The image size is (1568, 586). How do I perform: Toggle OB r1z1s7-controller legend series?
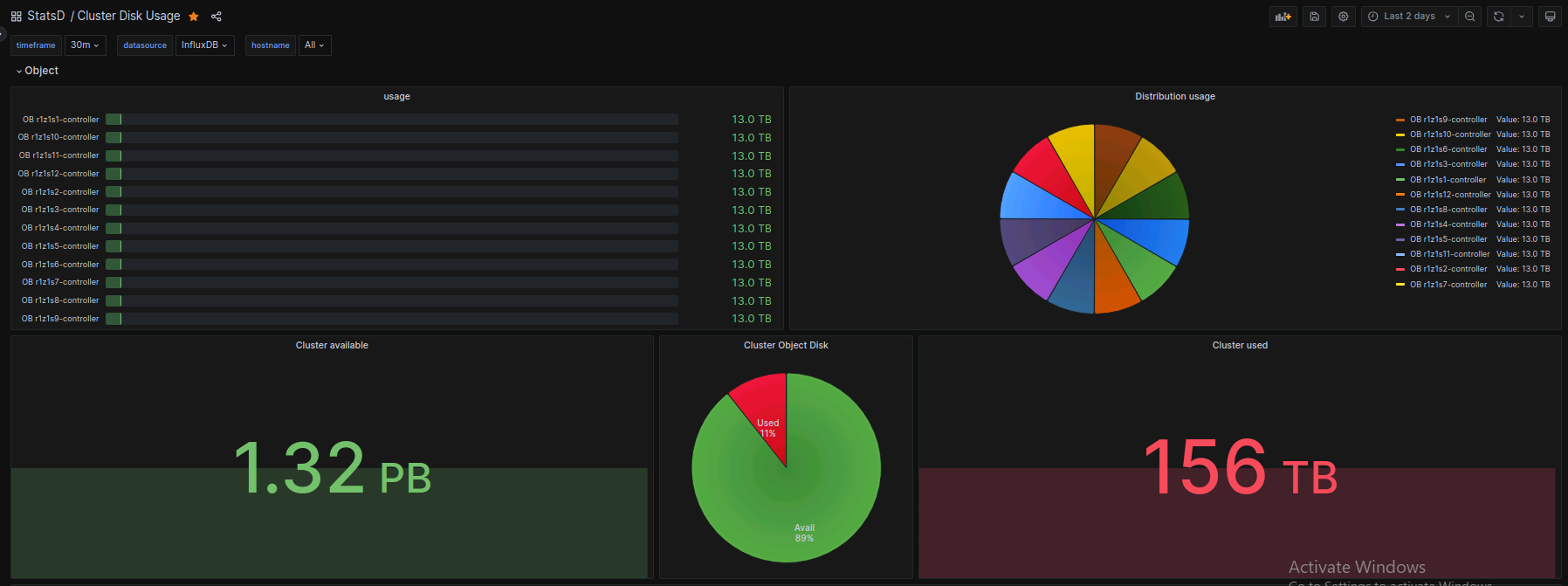coord(1448,285)
